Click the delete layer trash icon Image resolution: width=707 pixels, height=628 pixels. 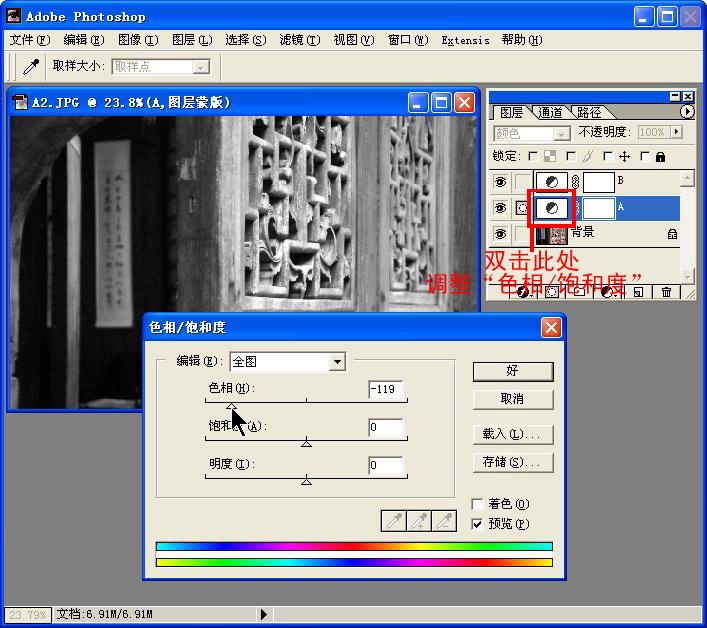point(667,292)
